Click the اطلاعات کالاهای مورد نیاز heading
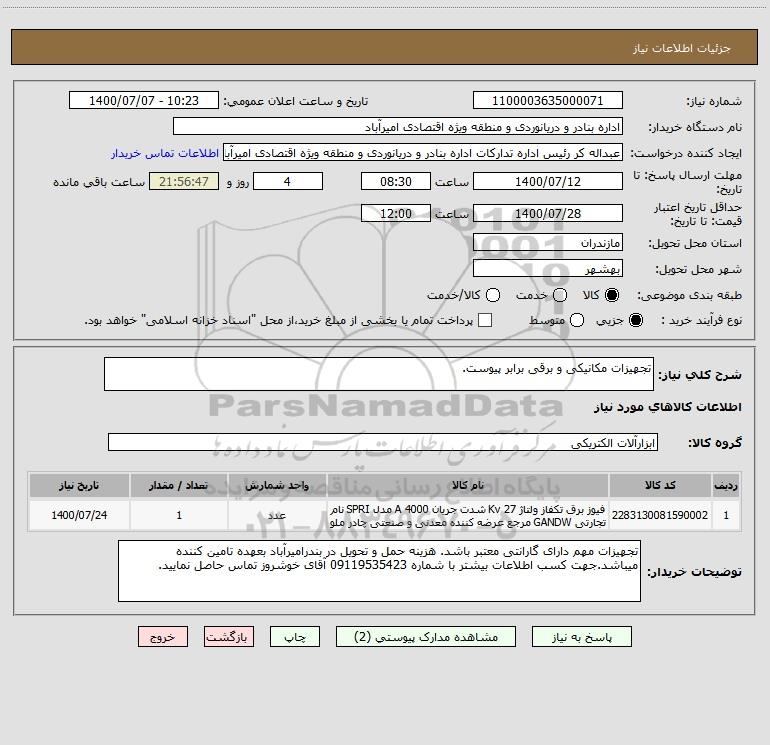Screen dimensions: 770x745 pyautogui.click(x=668, y=407)
